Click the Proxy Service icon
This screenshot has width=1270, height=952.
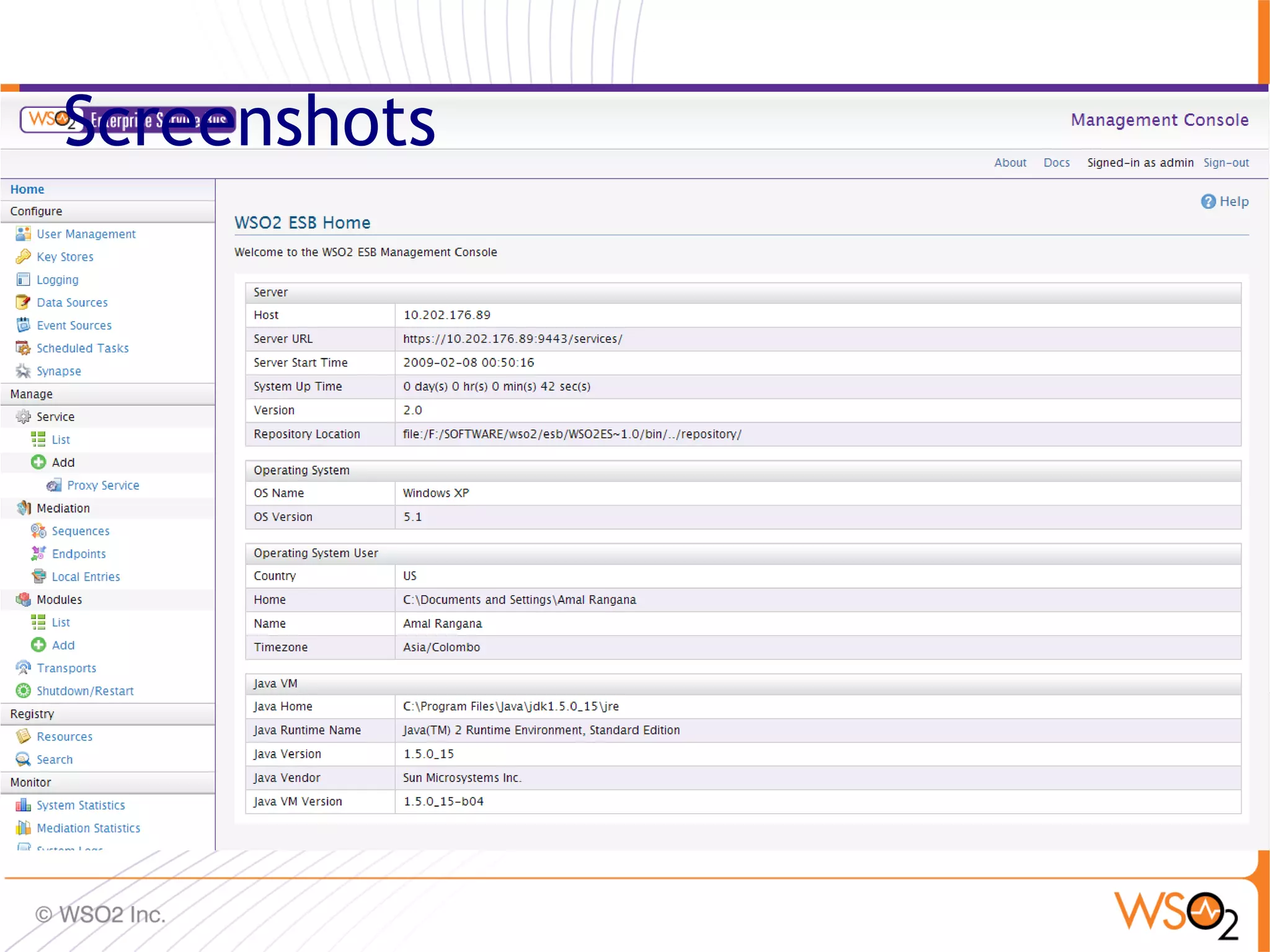[x=54, y=485]
